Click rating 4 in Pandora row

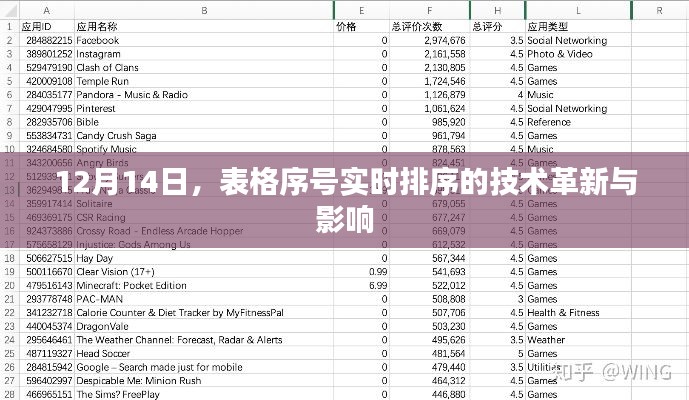point(497,95)
